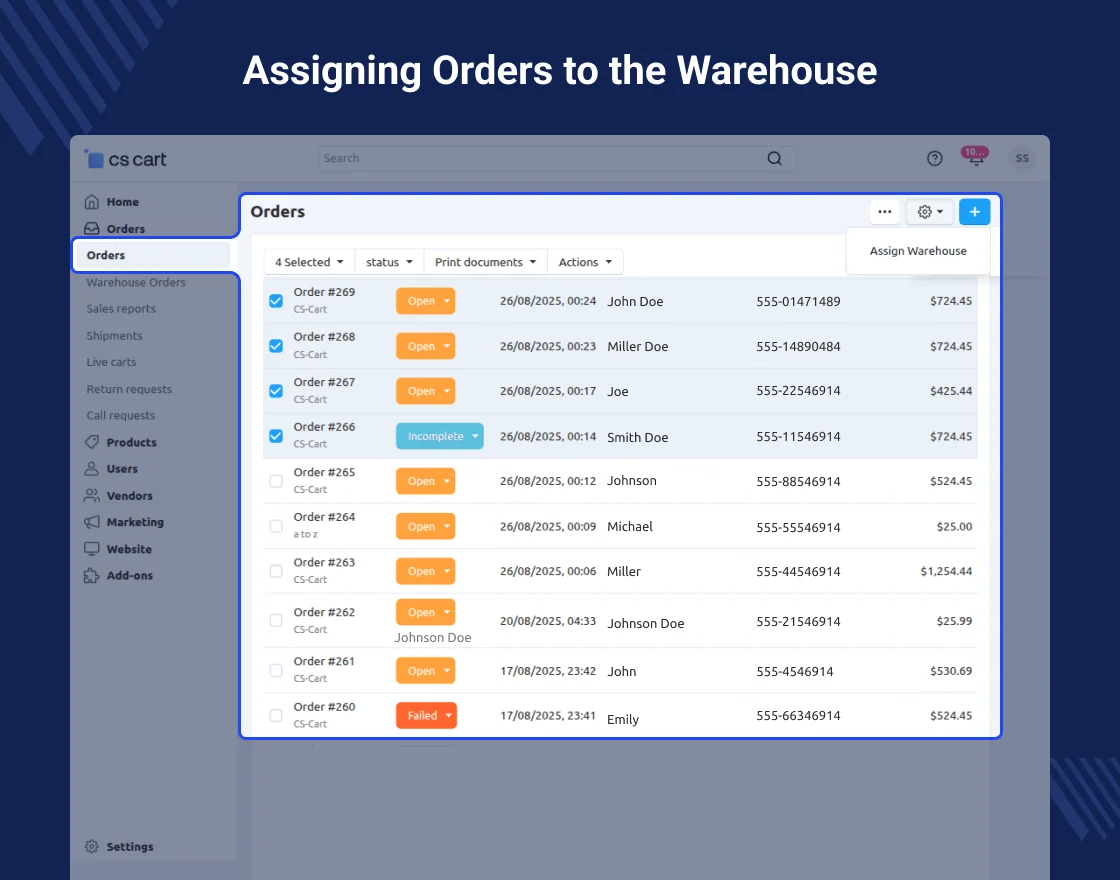The width and height of the screenshot is (1120, 880).
Task: Expand the 4 Selected dropdown
Action: point(309,262)
